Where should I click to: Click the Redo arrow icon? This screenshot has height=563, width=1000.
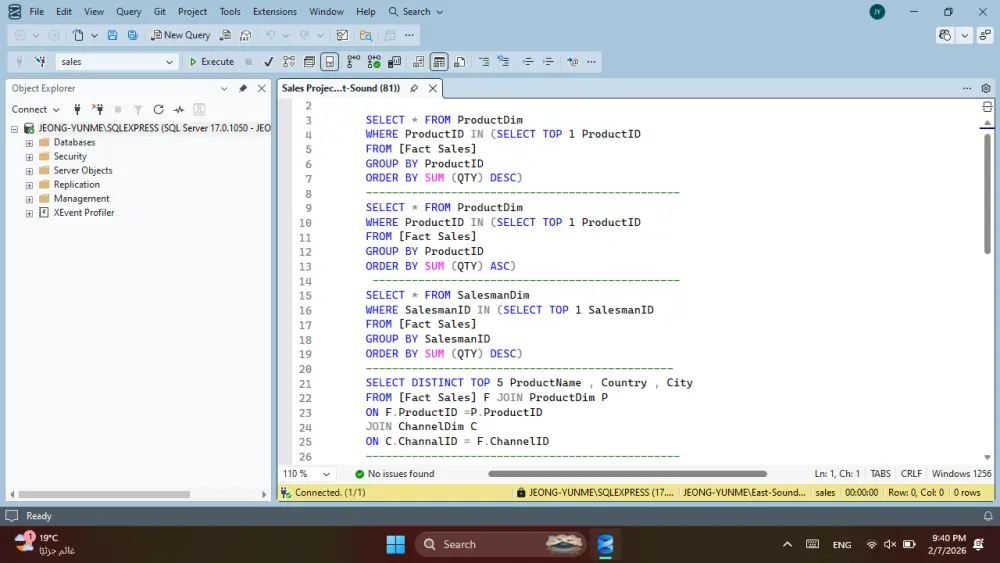coord(305,35)
